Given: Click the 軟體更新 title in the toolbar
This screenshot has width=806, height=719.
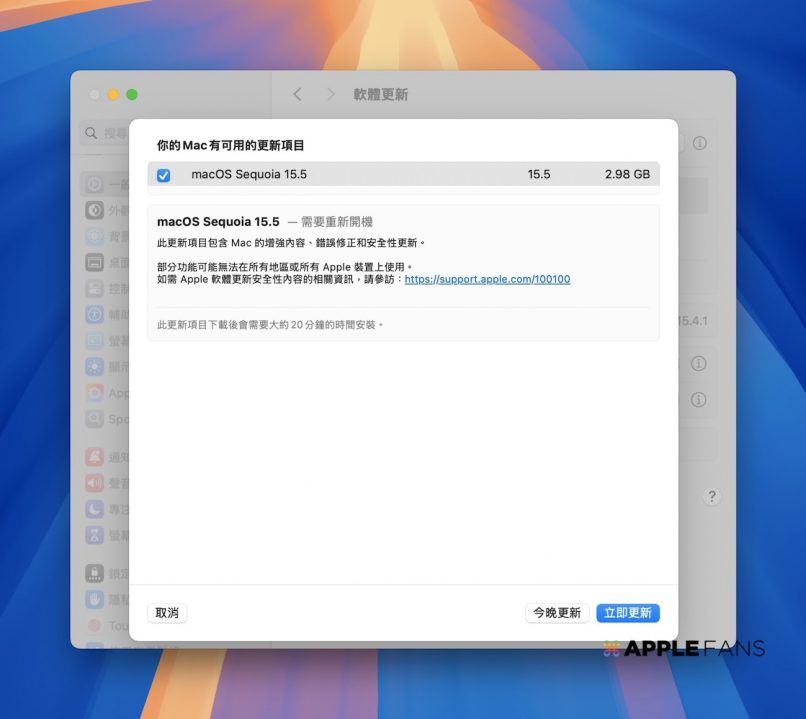Looking at the screenshot, I should 380,94.
